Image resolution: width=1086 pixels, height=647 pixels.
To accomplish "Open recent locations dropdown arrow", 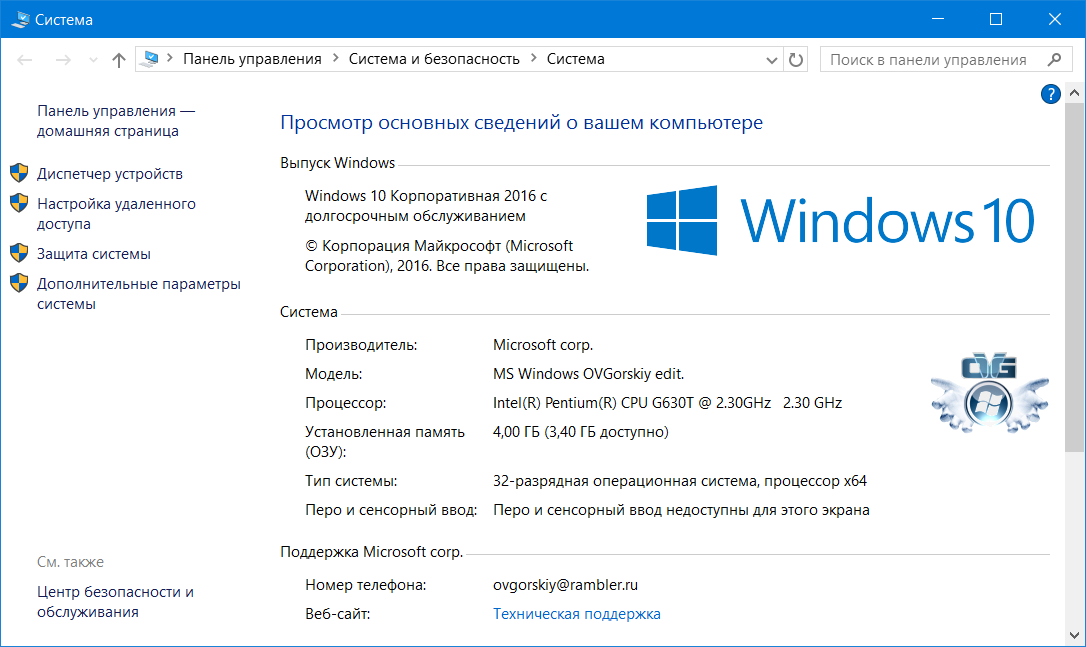I will click(x=93, y=60).
